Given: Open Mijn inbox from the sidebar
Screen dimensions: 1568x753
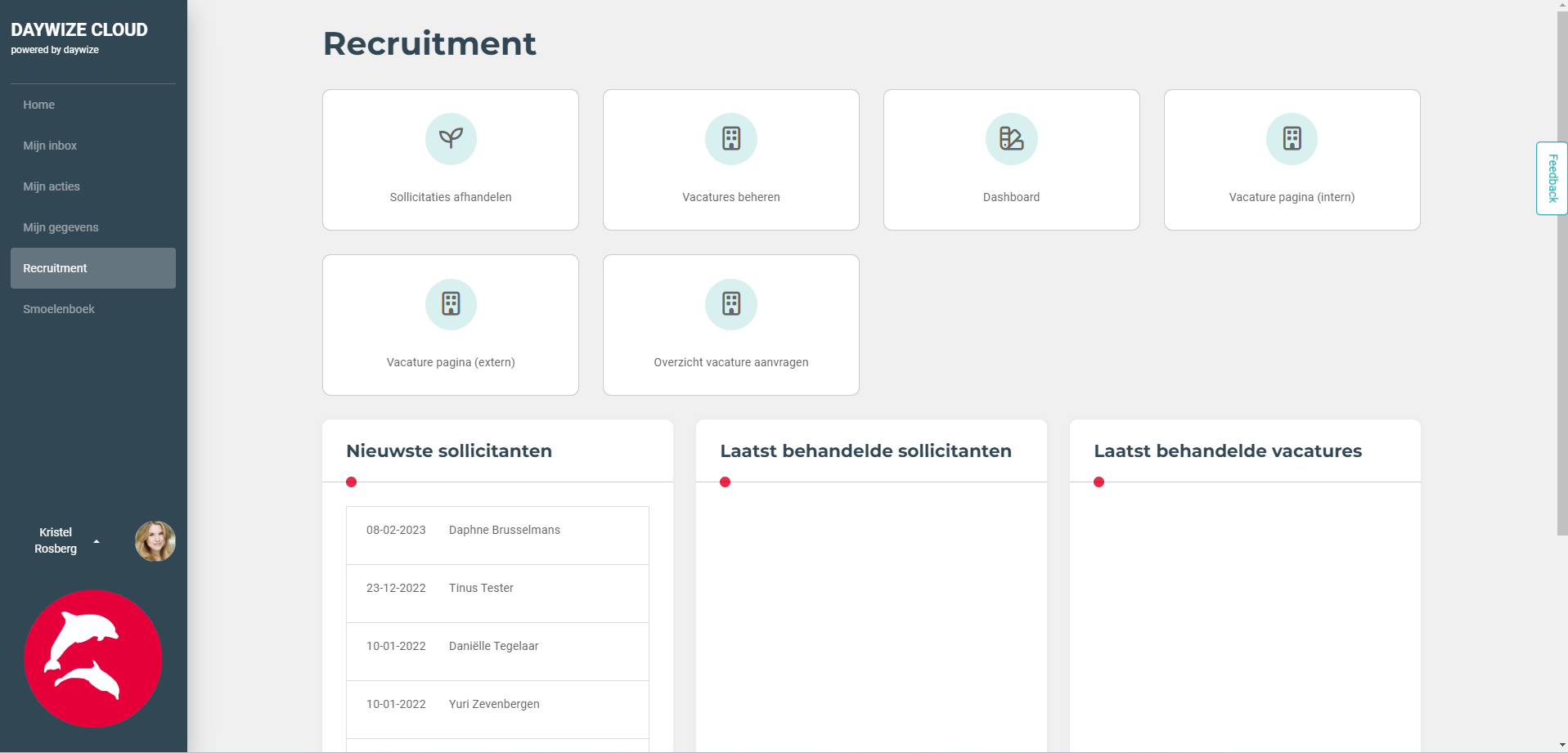Looking at the screenshot, I should pos(49,146).
